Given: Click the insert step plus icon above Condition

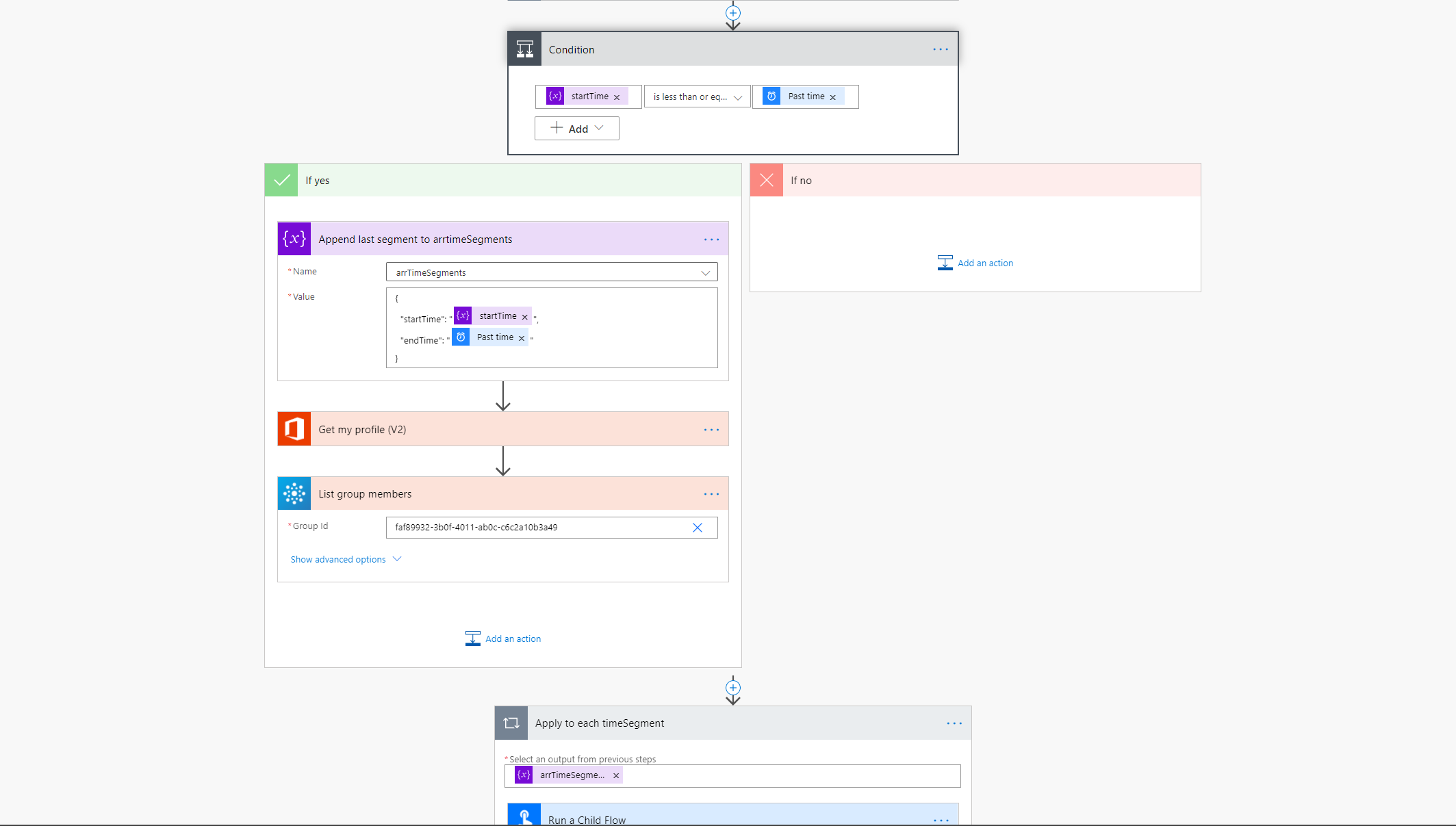Looking at the screenshot, I should coord(733,12).
